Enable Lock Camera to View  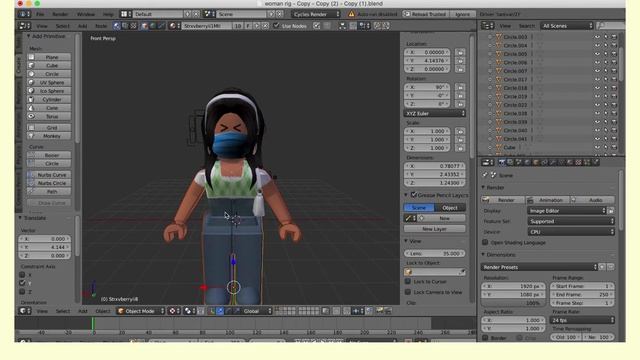(x=407, y=292)
